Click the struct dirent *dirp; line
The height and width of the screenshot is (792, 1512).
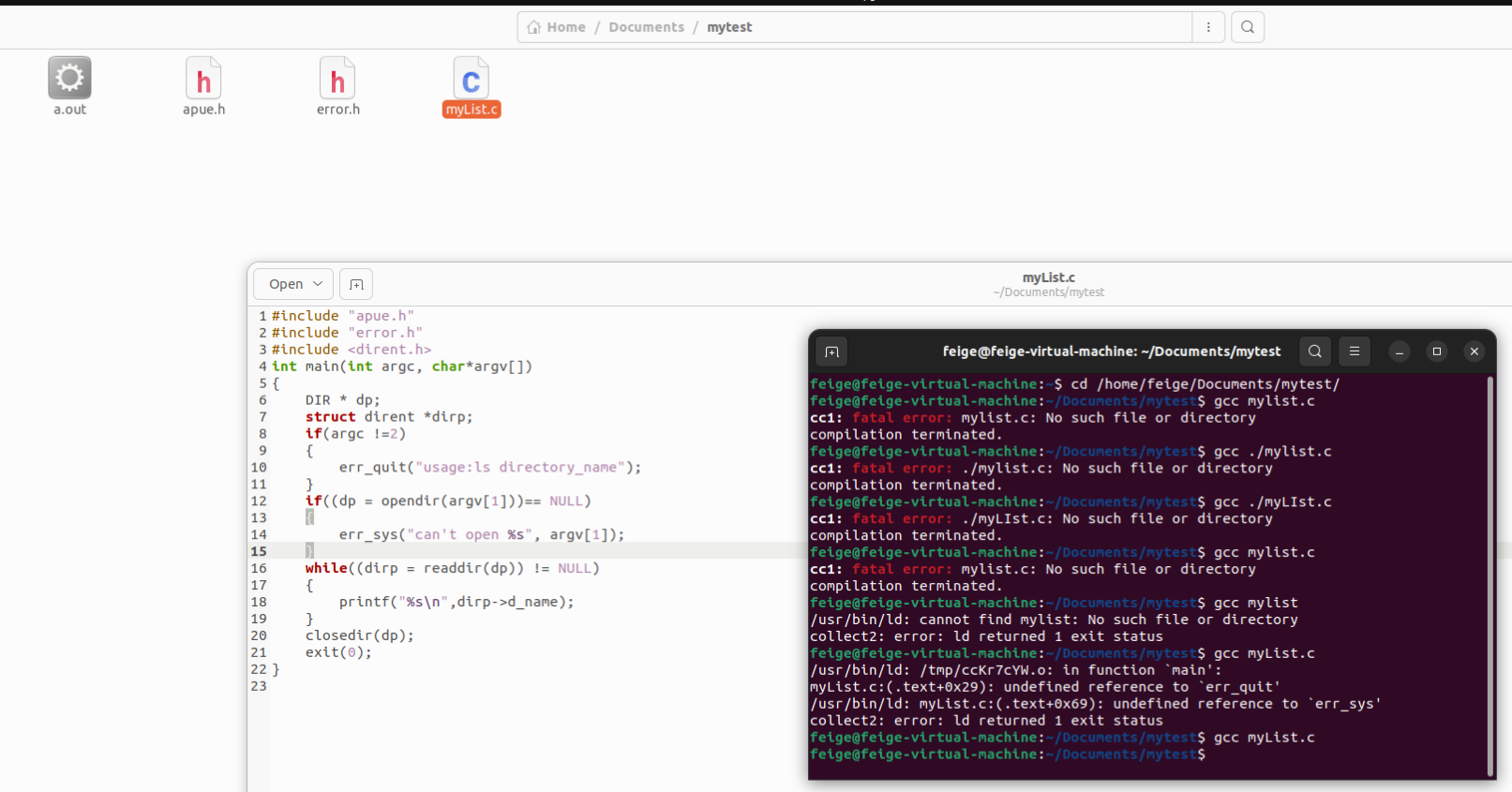(x=389, y=417)
